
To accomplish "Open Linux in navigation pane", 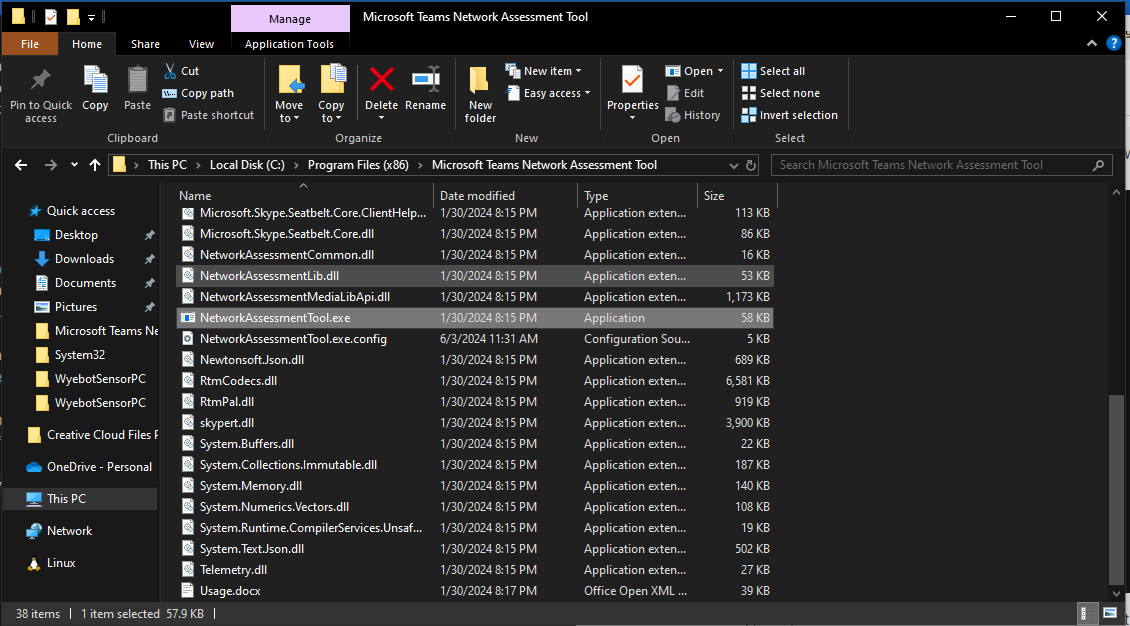I will [61, 563].
